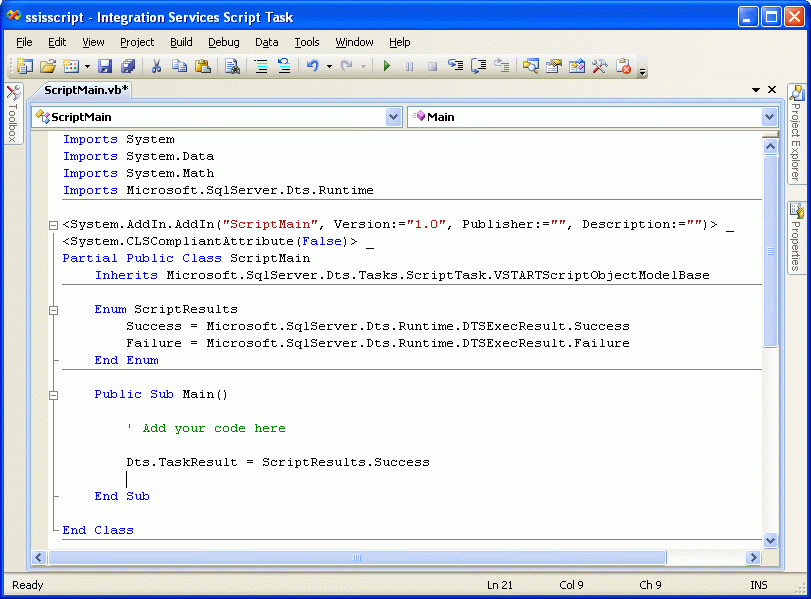Screen dimensions: 811x599
Task: Open the Open File folder icon
Action: pos(47,66)
